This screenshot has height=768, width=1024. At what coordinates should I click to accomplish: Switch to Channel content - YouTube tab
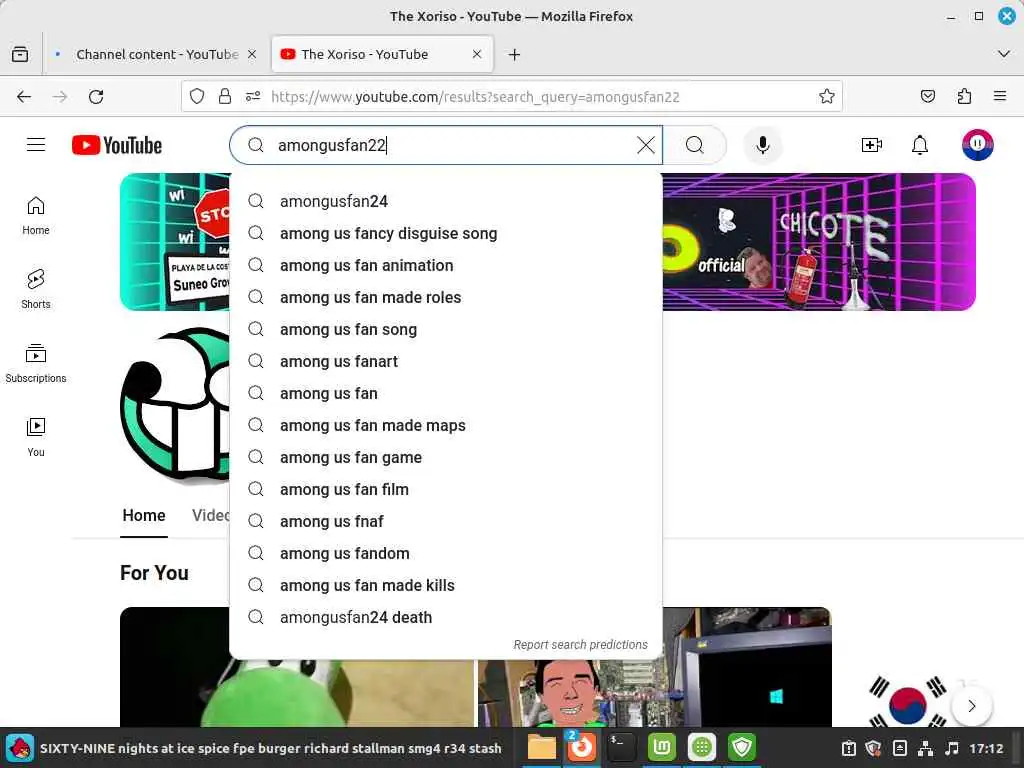[x=157, y=54]
